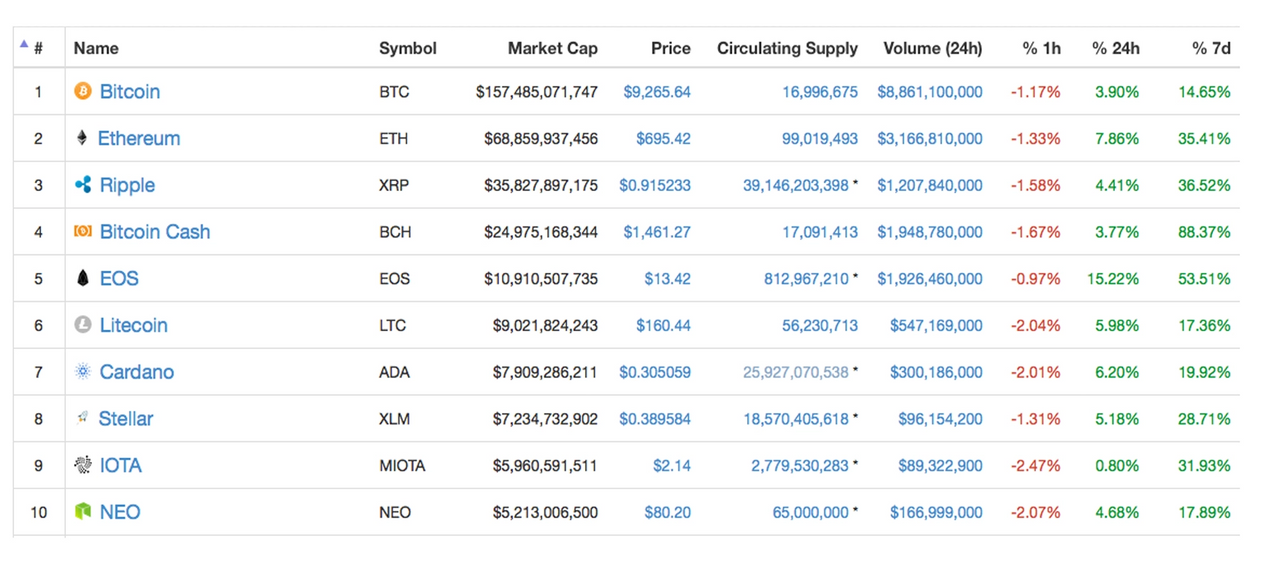Click Litecoin 1h change -2.04%
The image size is (1280, 569).
(x=1035, y=325)
